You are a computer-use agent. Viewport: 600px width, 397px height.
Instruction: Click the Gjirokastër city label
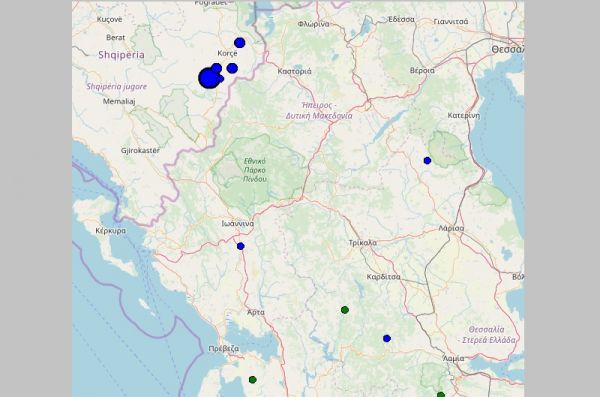140,150
